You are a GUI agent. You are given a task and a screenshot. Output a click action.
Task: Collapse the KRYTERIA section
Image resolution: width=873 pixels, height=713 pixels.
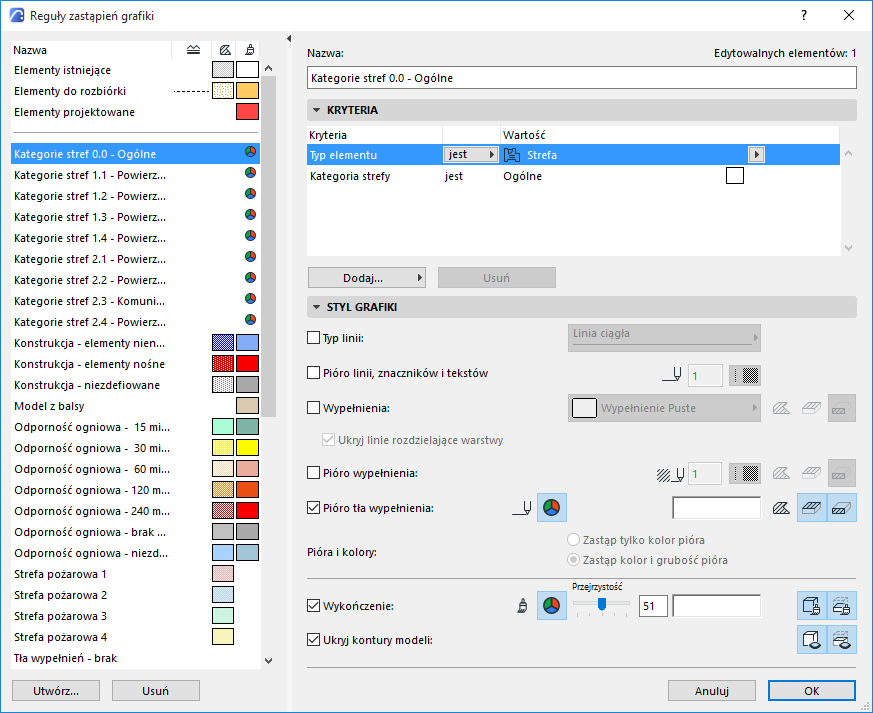pyautogui.click(x=317, y=110)
